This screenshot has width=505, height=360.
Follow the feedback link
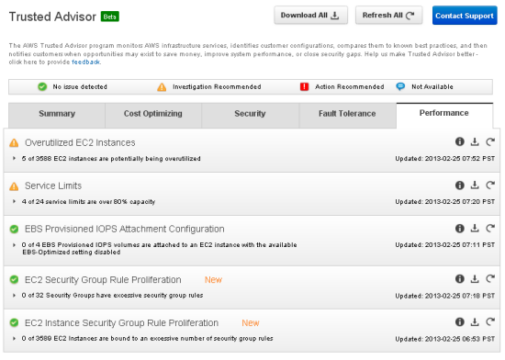(x=86, y=62)
